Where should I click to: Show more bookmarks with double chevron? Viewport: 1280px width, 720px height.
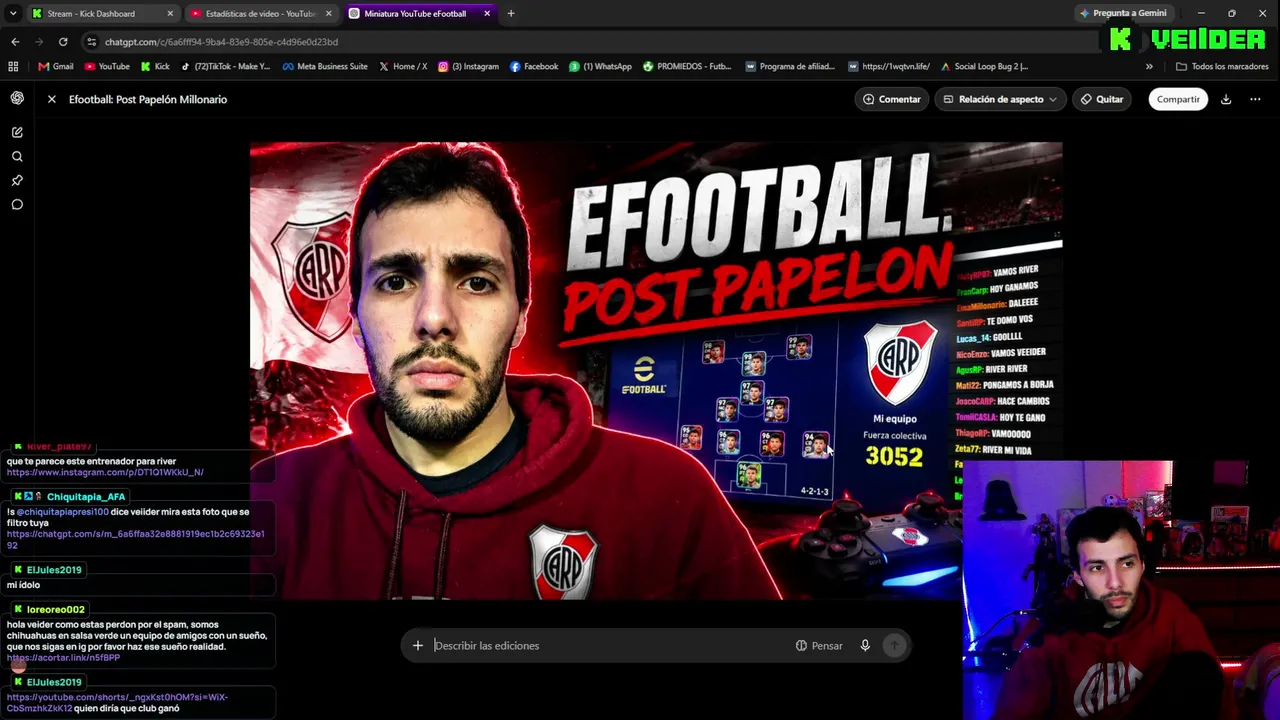[x=1149, y=66]
